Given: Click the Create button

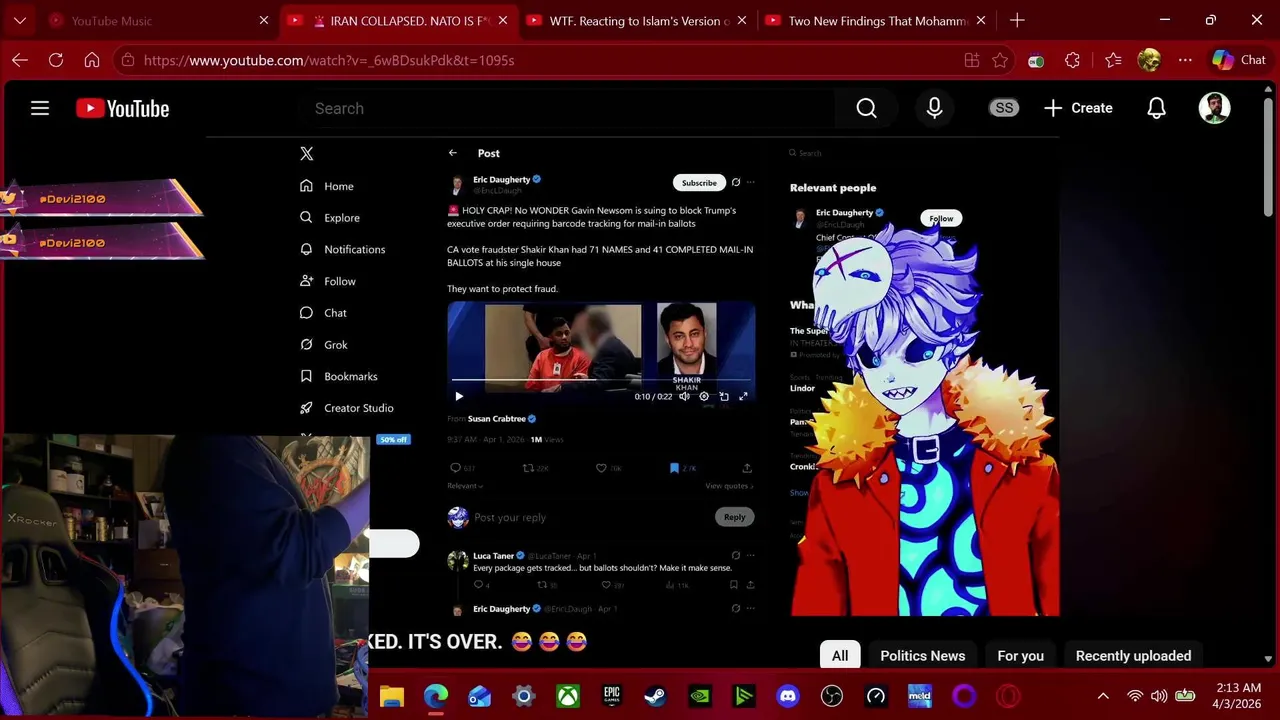Looking at the screenshot, I should coord(1078,108).
